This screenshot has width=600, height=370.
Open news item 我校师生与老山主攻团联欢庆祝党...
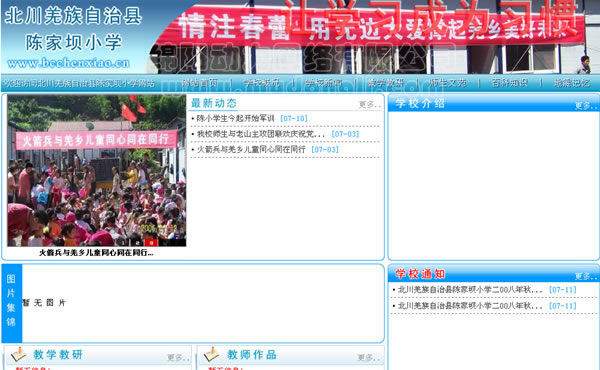click(261, 134)
